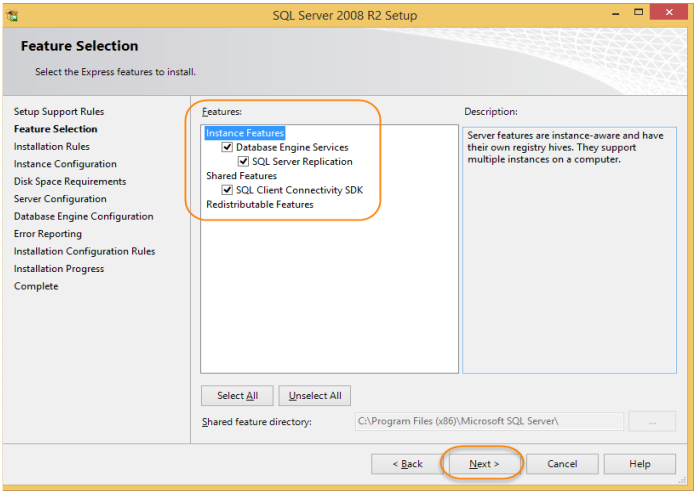
Task: Select the Instance Features tree node
Action: coord(244,133)
